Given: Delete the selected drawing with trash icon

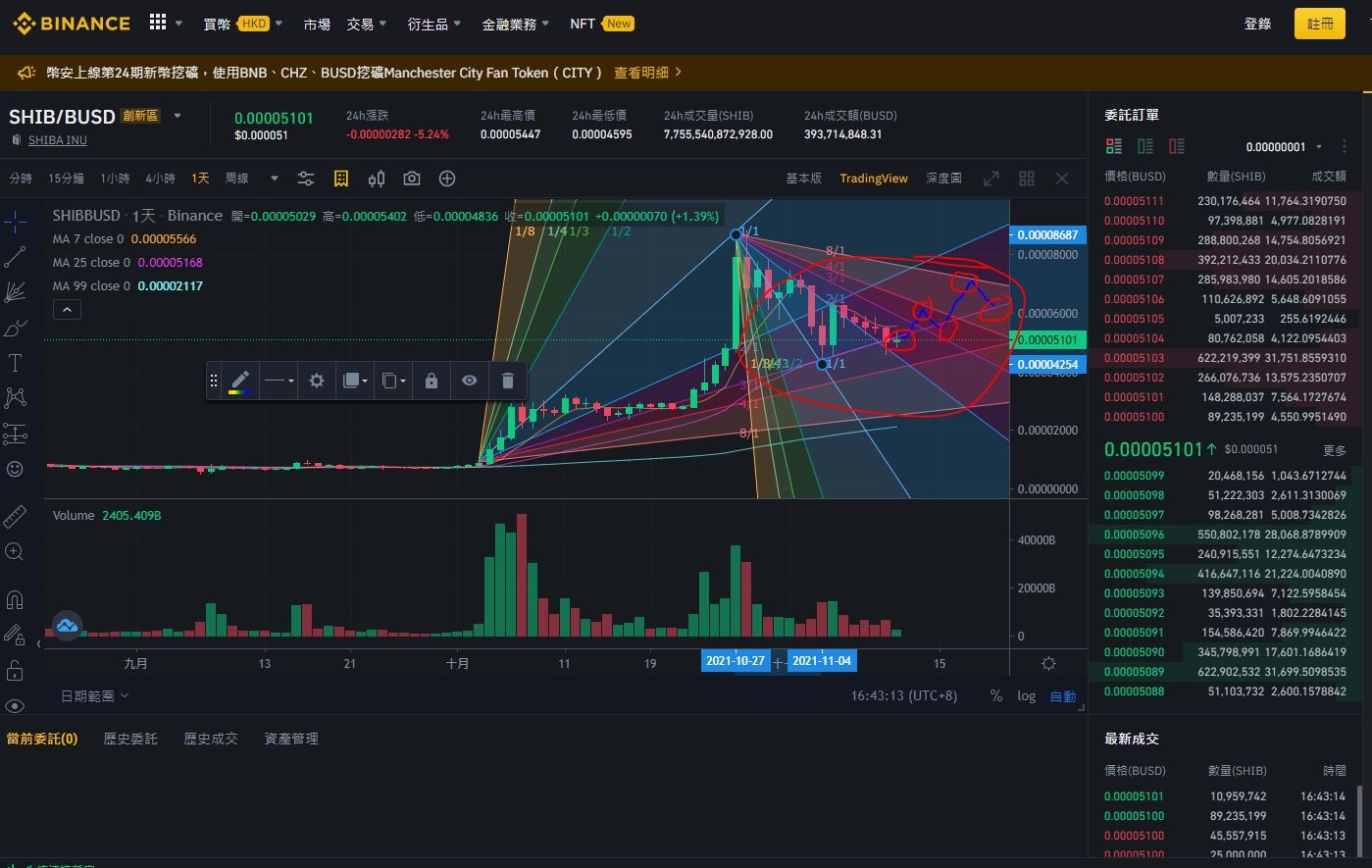Looking at the screenshot, I should pos(508,381).
